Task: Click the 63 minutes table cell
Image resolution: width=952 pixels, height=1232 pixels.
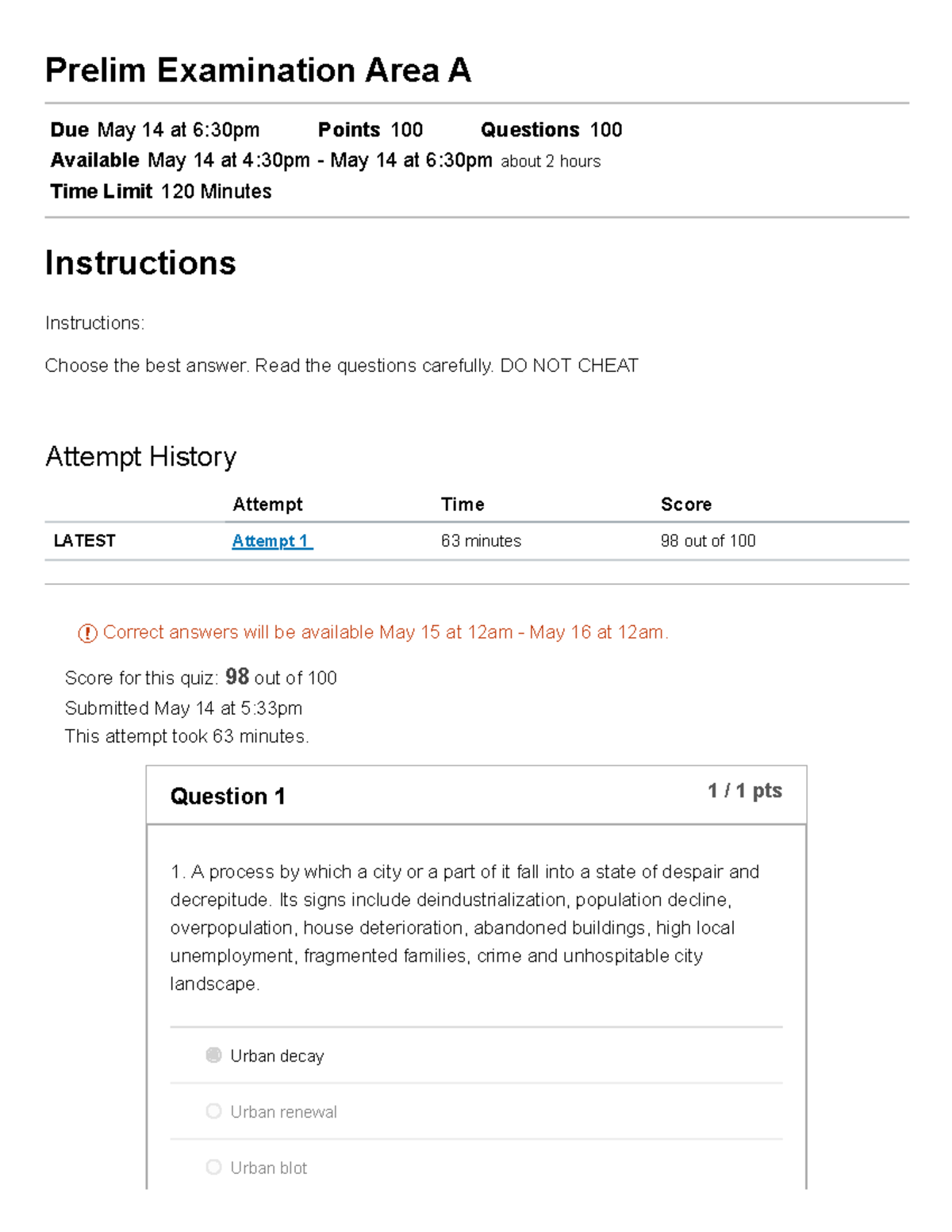Action: [x=481, y=541]
